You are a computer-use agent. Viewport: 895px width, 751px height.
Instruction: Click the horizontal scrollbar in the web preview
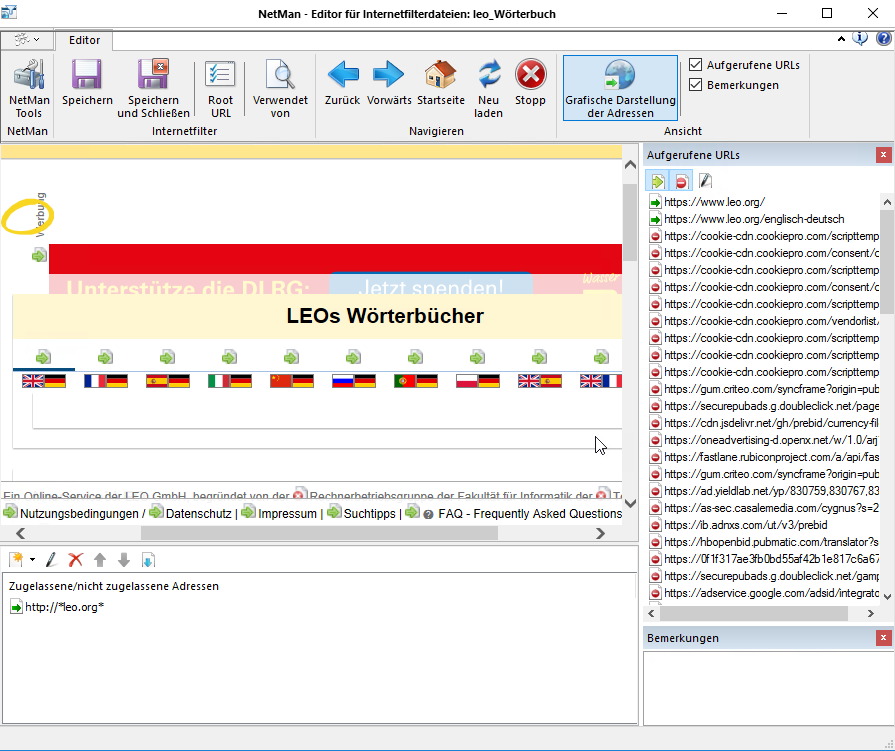[318, 534]
